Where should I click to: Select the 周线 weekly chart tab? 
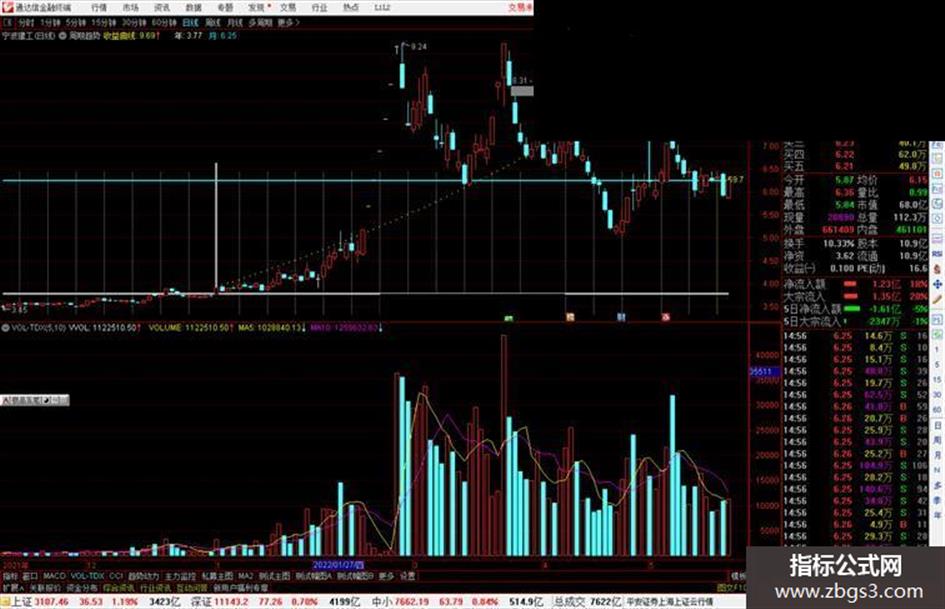pyautogui.click(x=213, y=23)
